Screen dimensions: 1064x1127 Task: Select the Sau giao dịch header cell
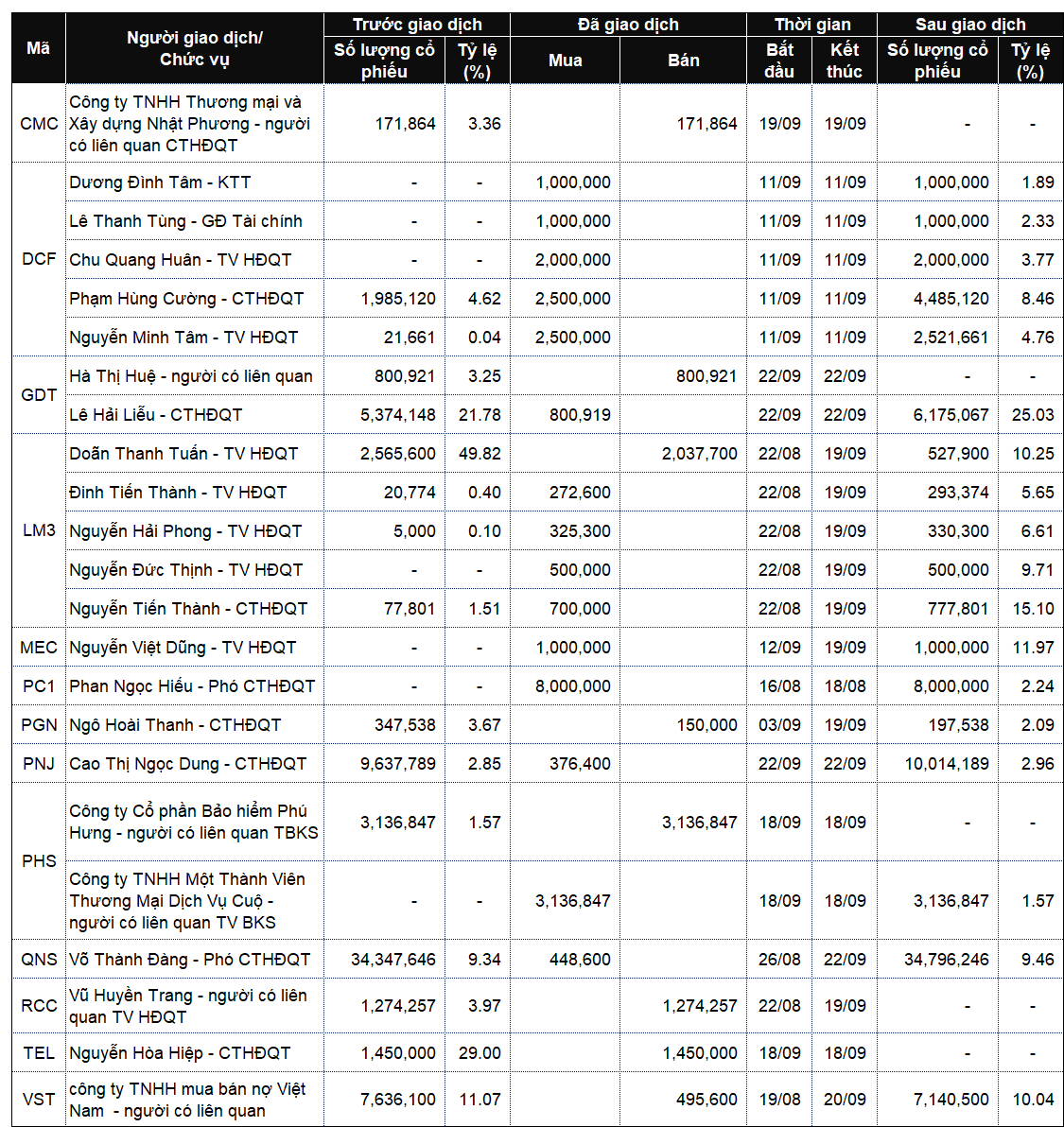click(969, 25)
